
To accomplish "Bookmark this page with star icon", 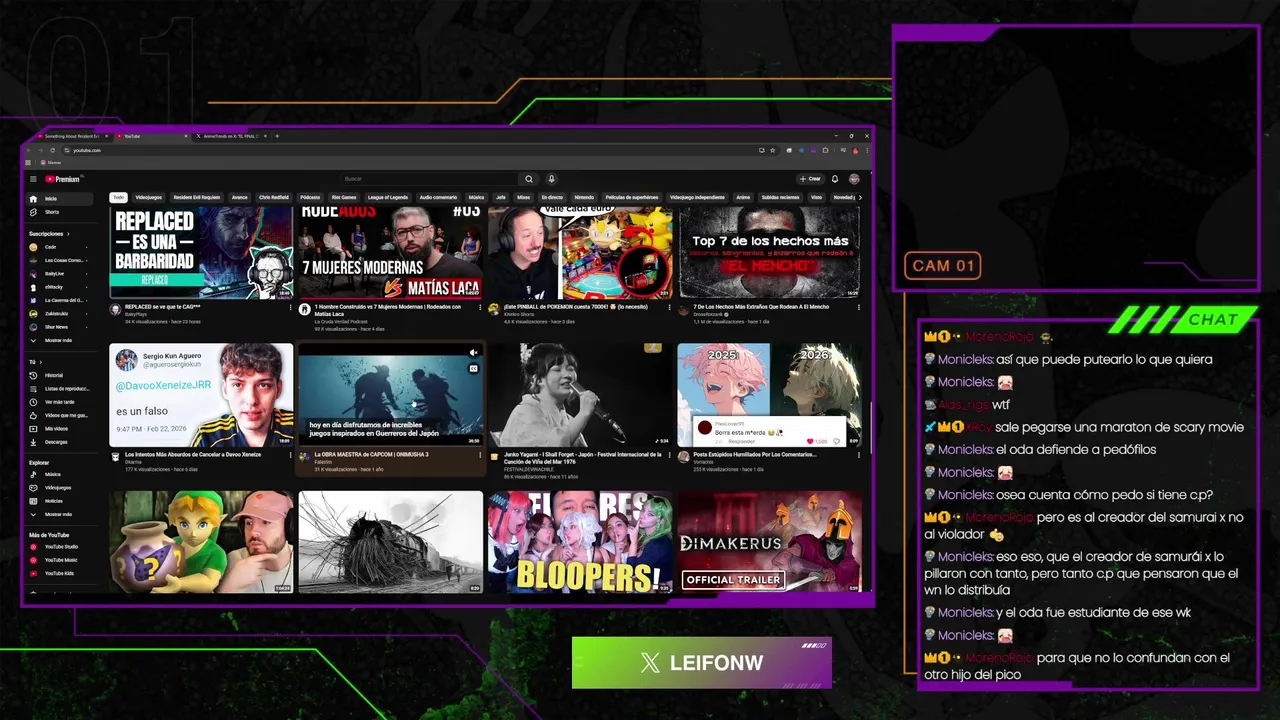I will click(x=774, y=150).
